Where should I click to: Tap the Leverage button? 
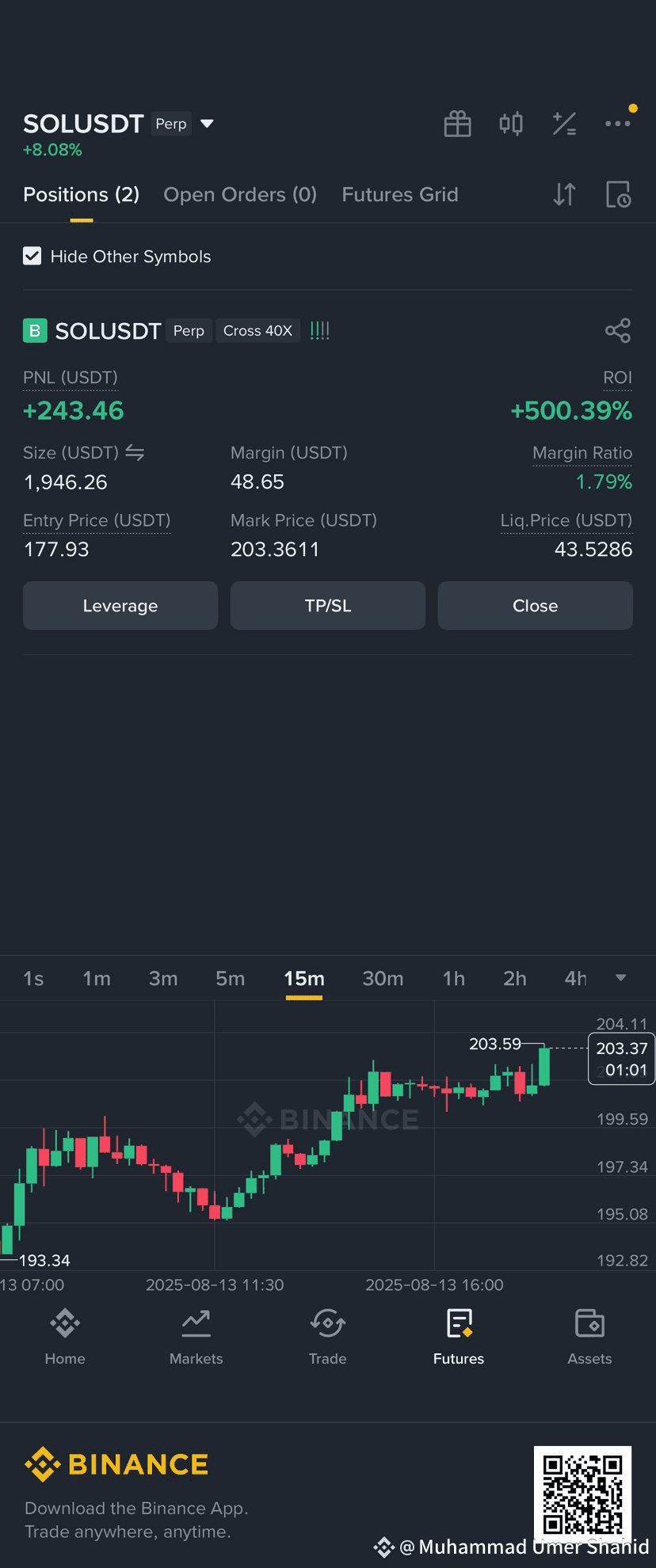pos(120,606)
